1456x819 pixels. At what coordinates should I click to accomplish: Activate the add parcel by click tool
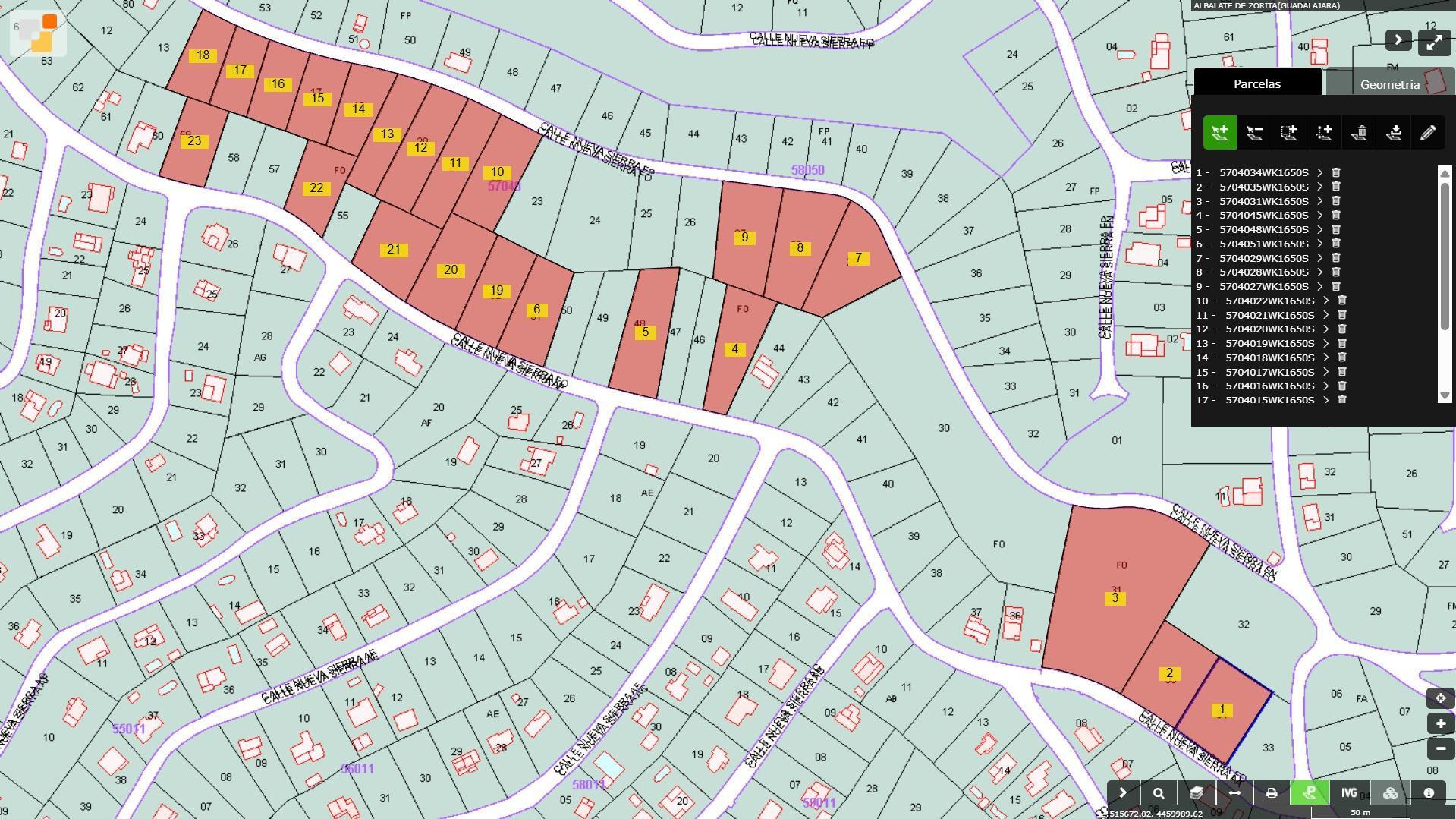(x=1219, y=133)
